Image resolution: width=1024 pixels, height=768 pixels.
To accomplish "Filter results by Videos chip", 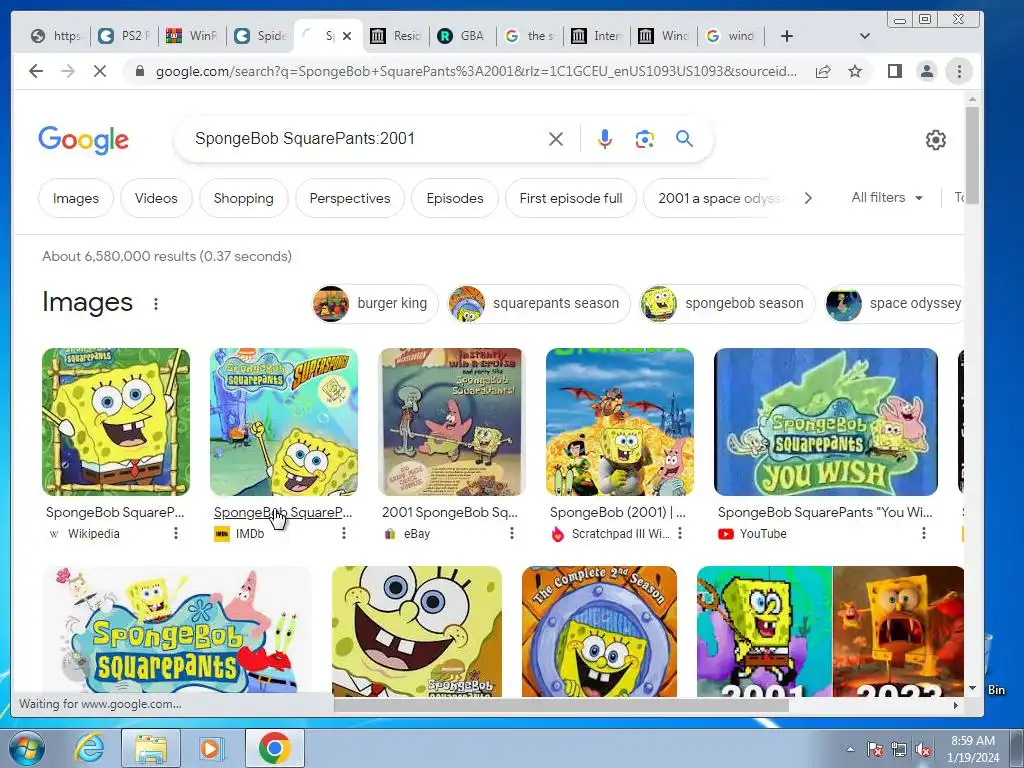I will pos(156,198).
